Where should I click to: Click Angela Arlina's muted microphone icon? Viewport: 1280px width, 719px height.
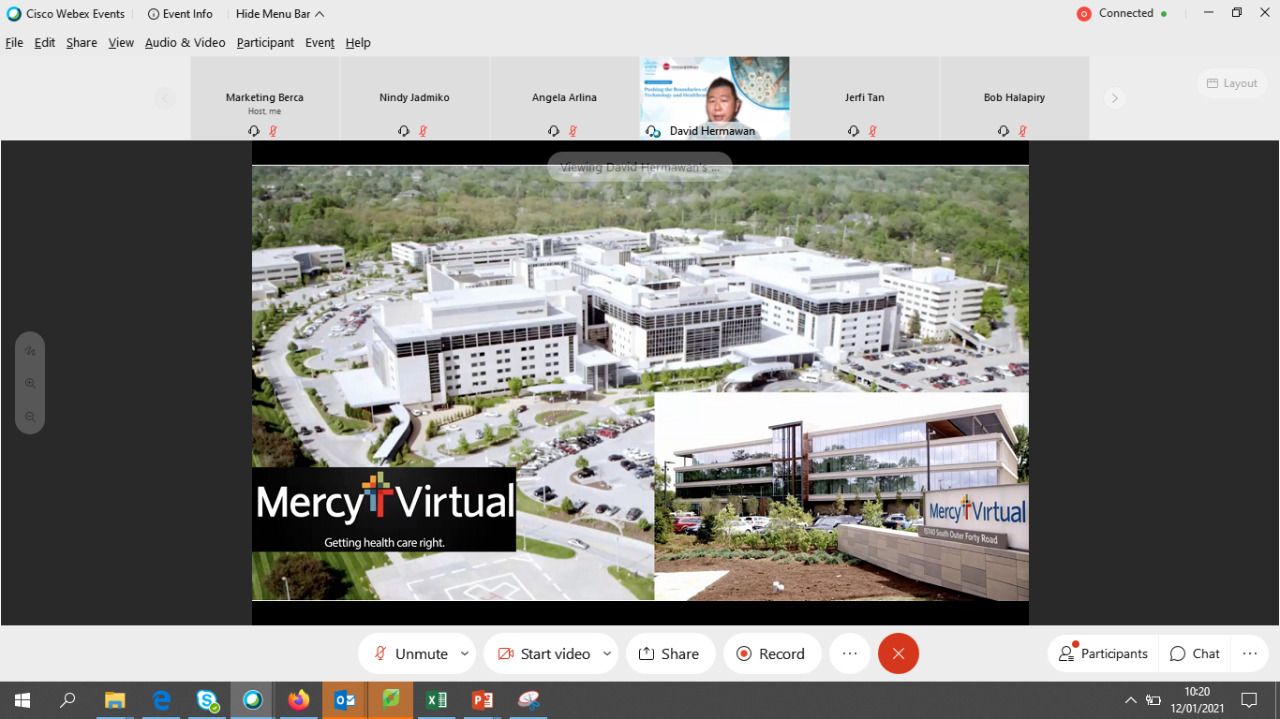coord(573,131)
